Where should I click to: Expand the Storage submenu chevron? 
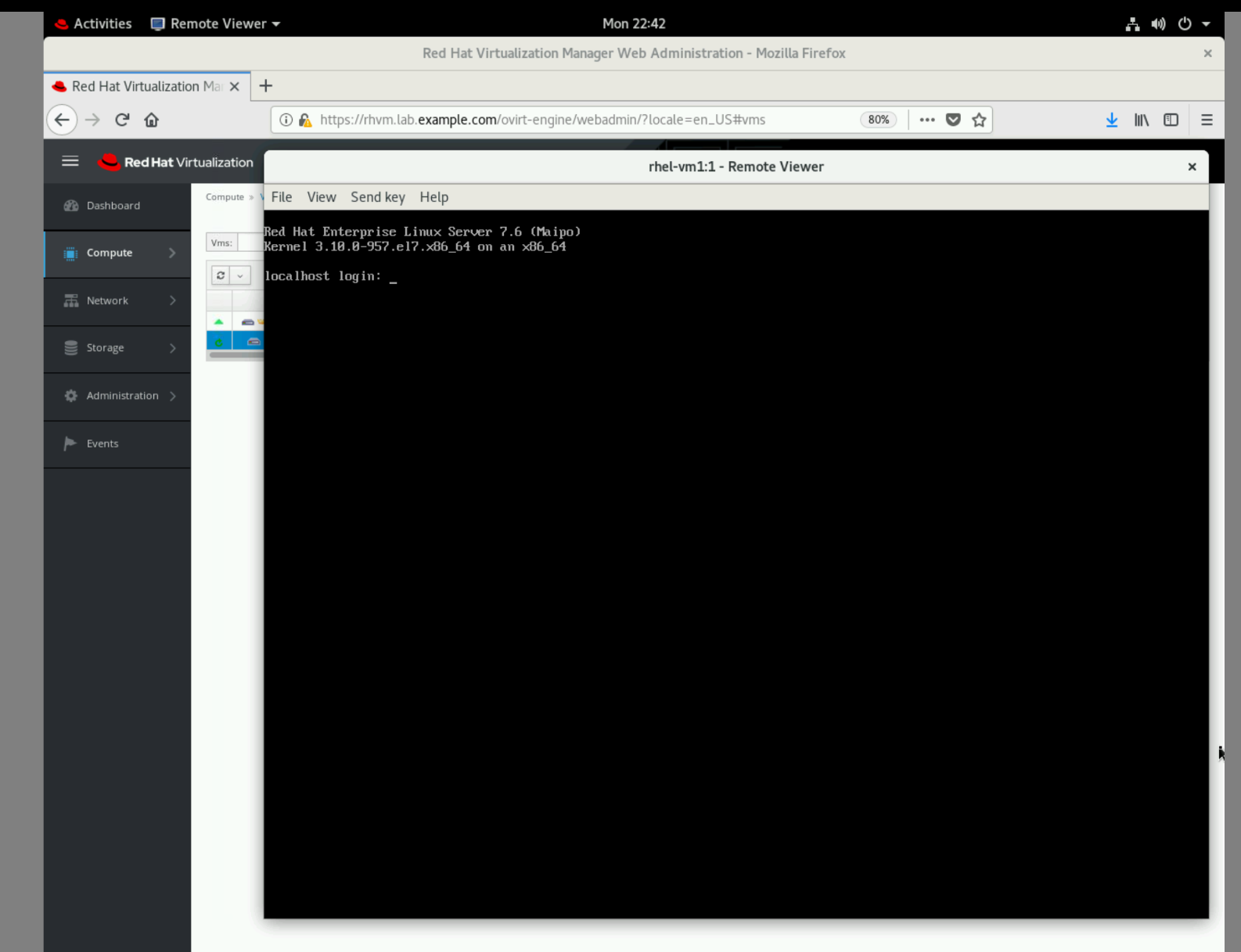coord(172,348)
